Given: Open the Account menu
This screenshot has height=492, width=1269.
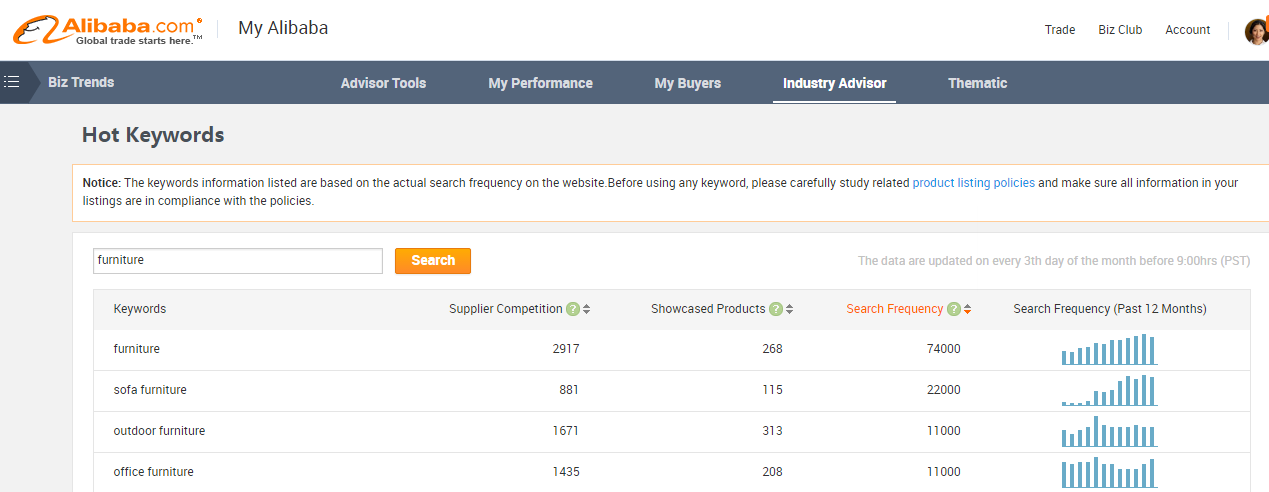Looking at the screenshot, I should pyautogui.click(x=1187, y=30).
